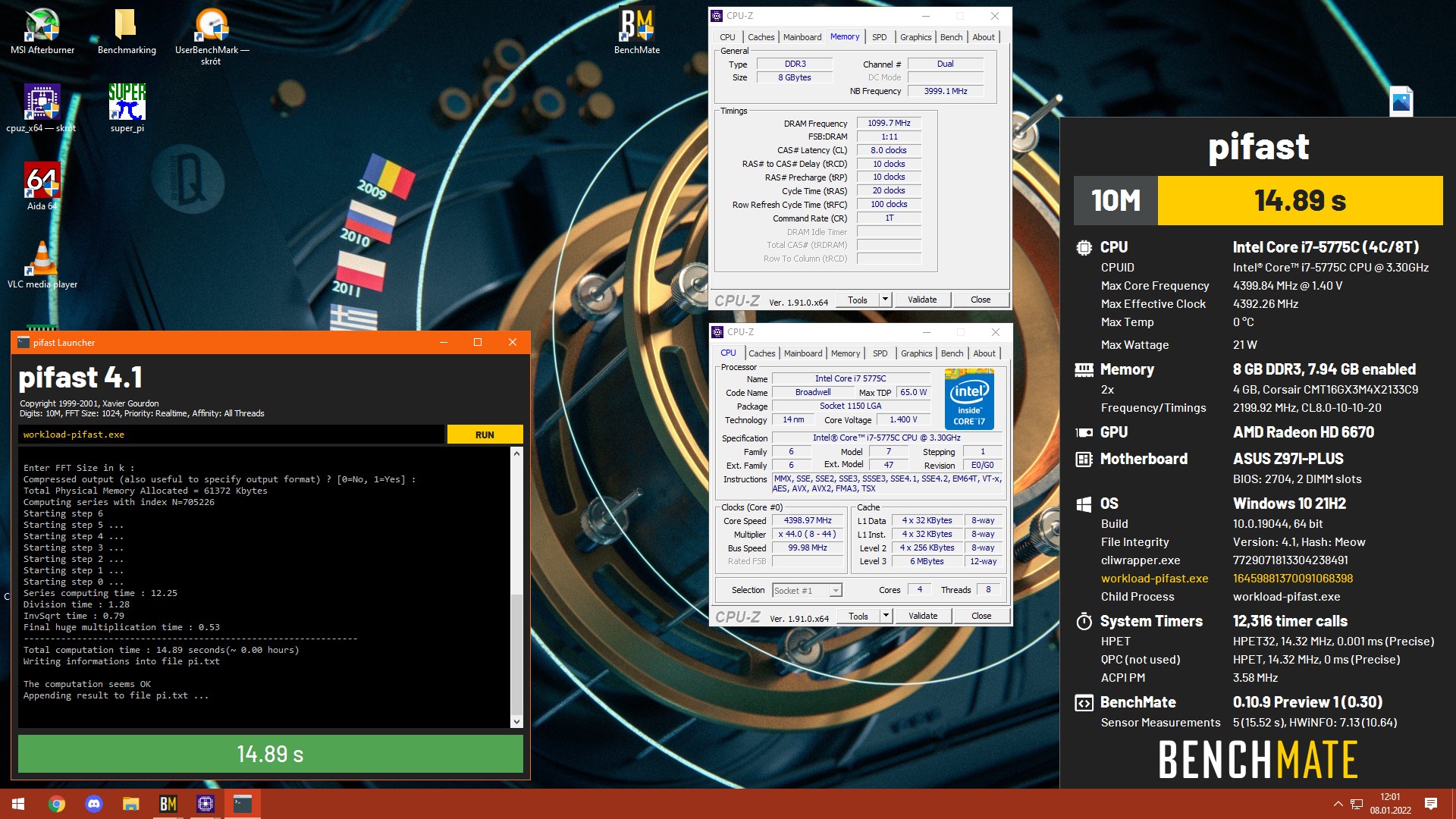Click the Memory section icon in BenchMate panel
This screenshot has height=819, width=1456.
click(x=1084, y=369)
